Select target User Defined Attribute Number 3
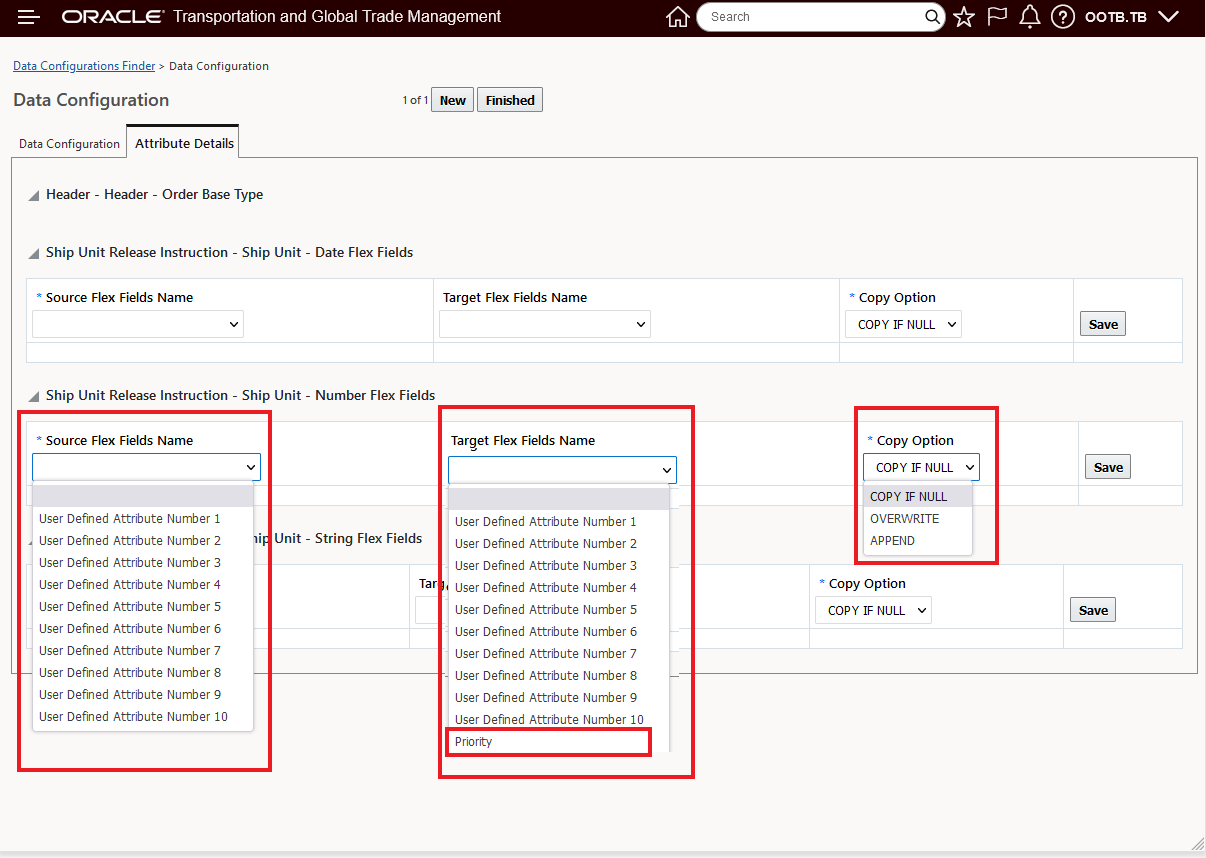1206x858 pixels. [559, 566]
